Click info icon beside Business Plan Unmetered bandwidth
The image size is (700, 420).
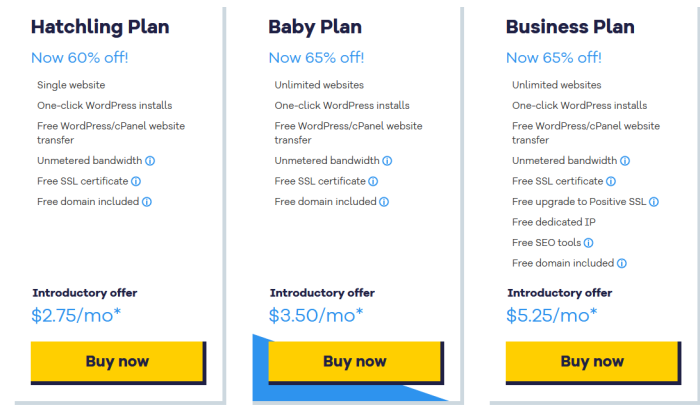point(625,161)
